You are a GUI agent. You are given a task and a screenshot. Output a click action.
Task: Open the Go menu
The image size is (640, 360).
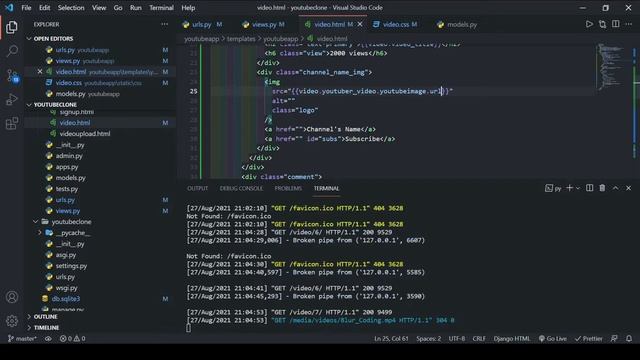tap(118, 8)
